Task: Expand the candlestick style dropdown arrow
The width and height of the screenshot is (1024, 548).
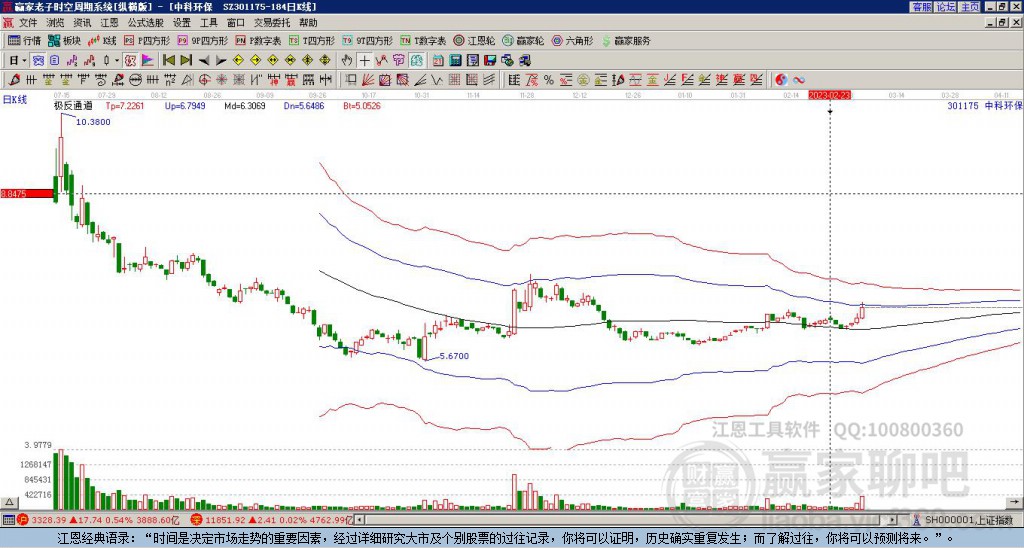Action: coord(117,61)
